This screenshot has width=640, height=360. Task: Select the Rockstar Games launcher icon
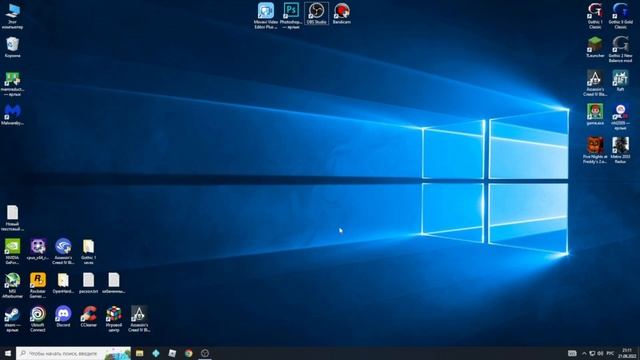pos(38,285)
